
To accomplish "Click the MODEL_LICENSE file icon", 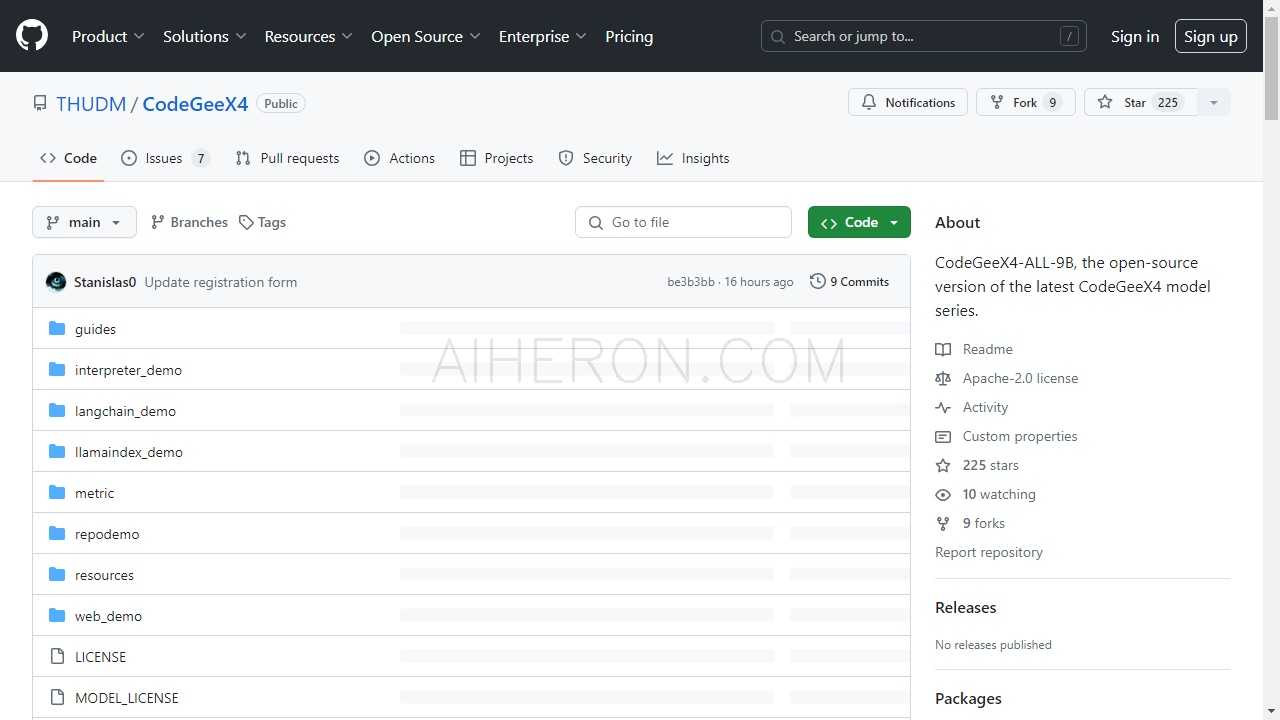I will [57, 698].
